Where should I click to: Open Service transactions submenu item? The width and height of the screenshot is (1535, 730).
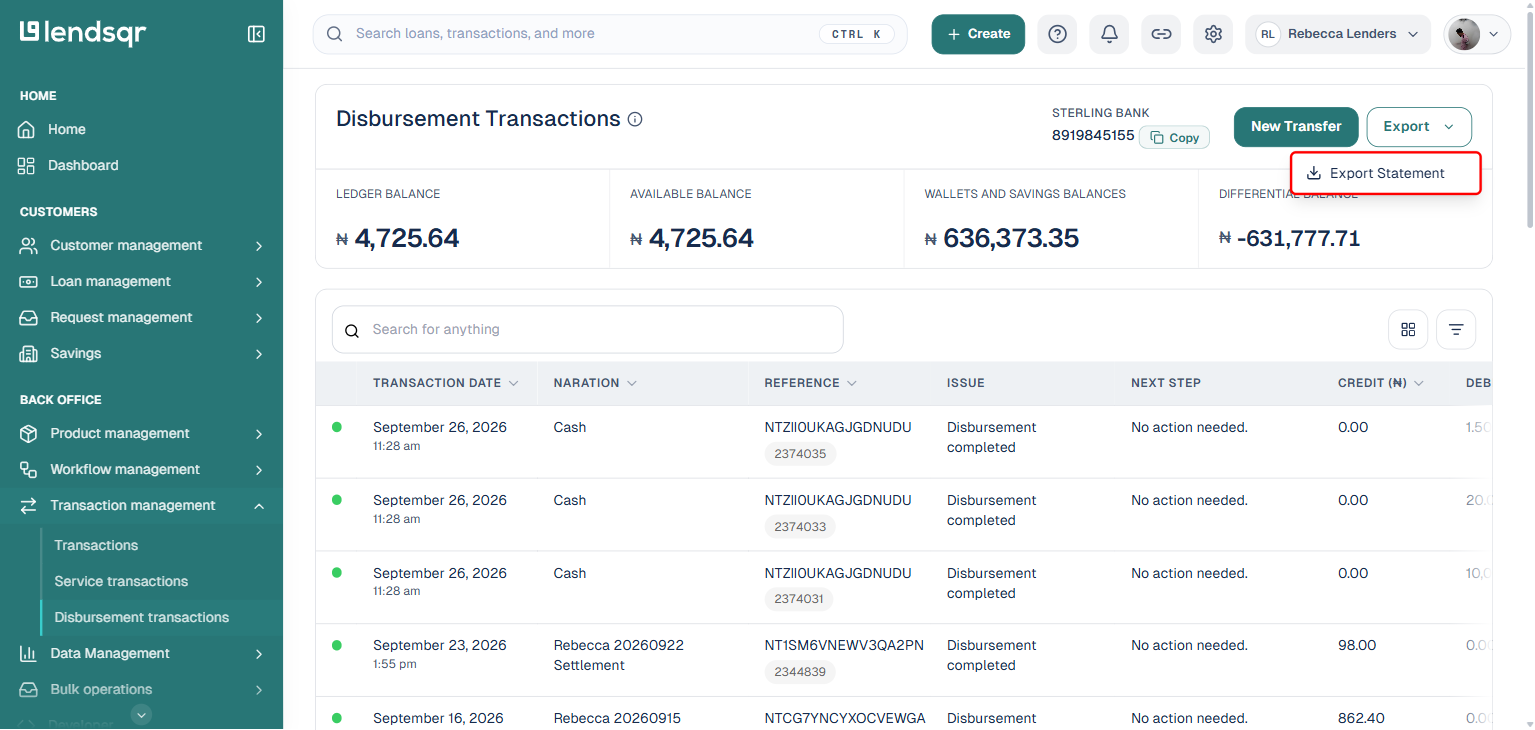pos(121,581)
